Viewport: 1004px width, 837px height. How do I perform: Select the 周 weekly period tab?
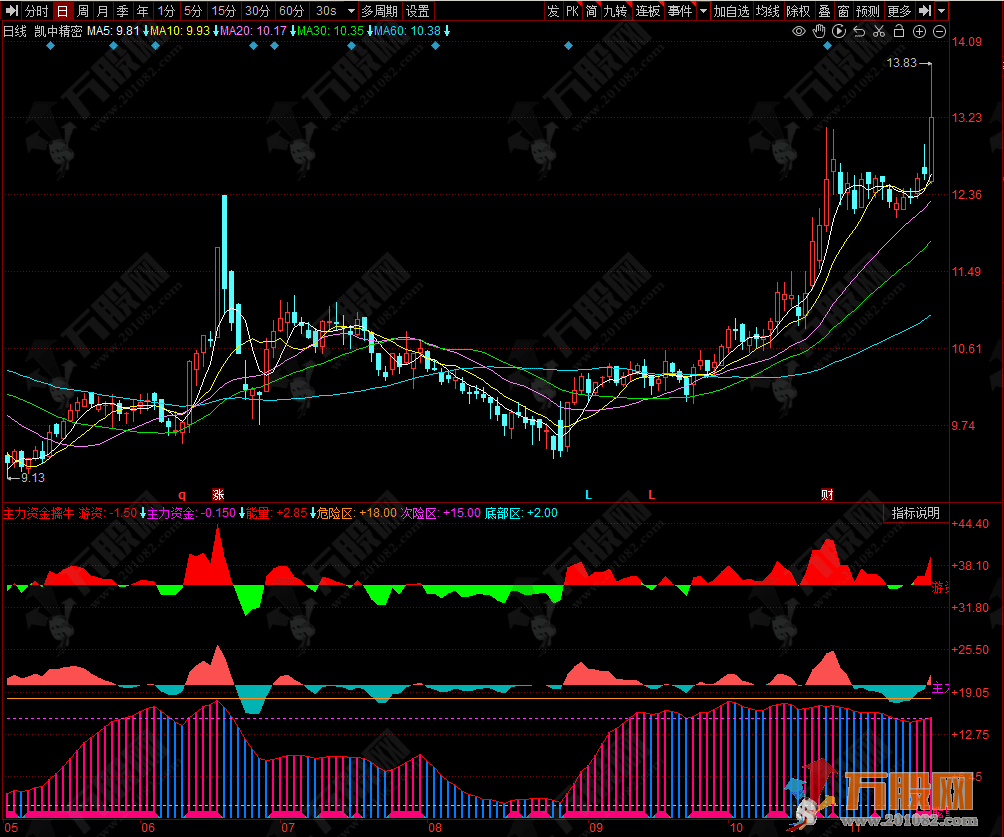point(83,11)
